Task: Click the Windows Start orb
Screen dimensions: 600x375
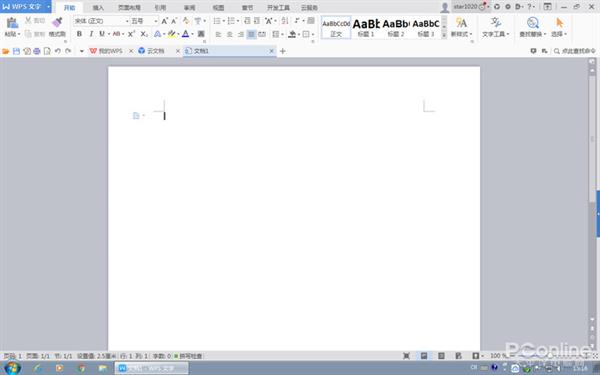Action: click(12, 368)
